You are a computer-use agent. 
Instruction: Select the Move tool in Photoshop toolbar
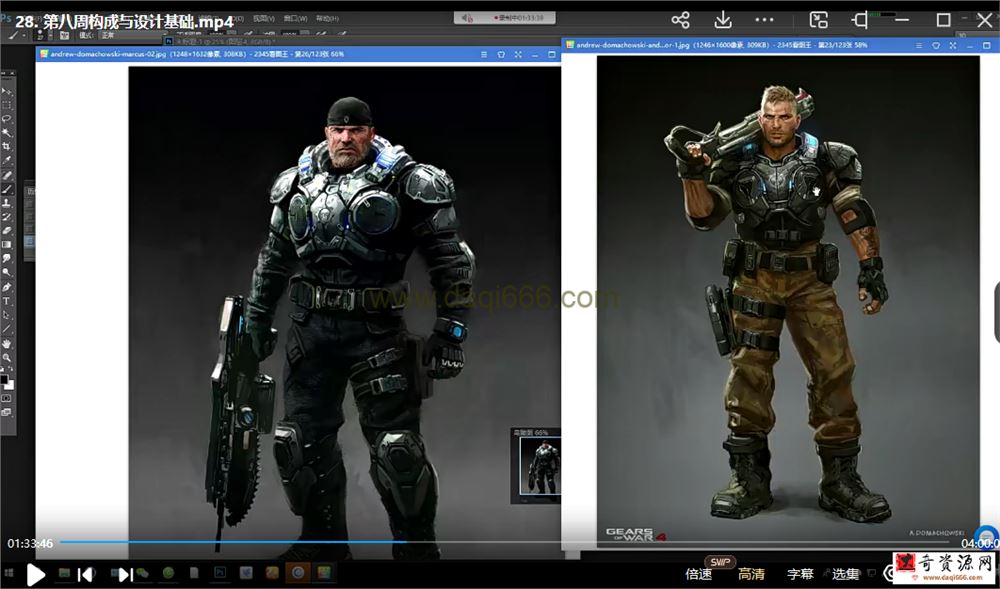pyautogui.click(x=8, y=91)
